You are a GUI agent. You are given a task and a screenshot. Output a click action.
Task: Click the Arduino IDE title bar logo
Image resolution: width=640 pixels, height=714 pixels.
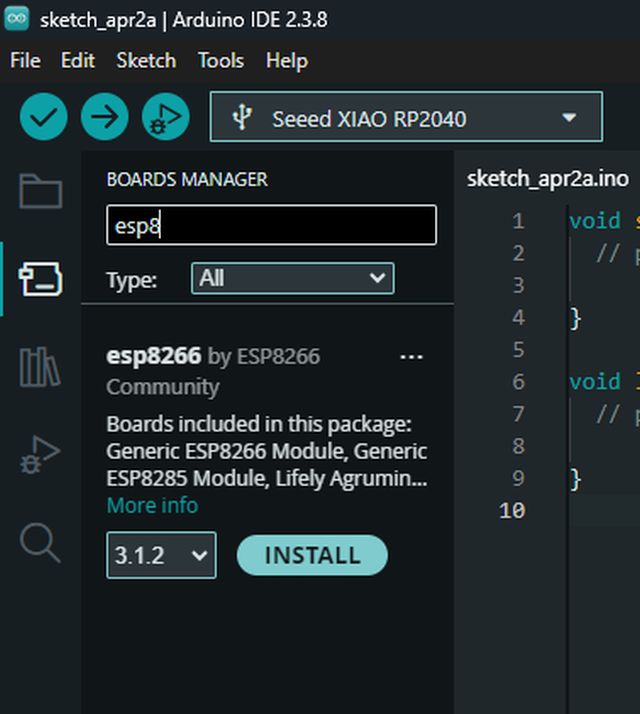point(18,19)
